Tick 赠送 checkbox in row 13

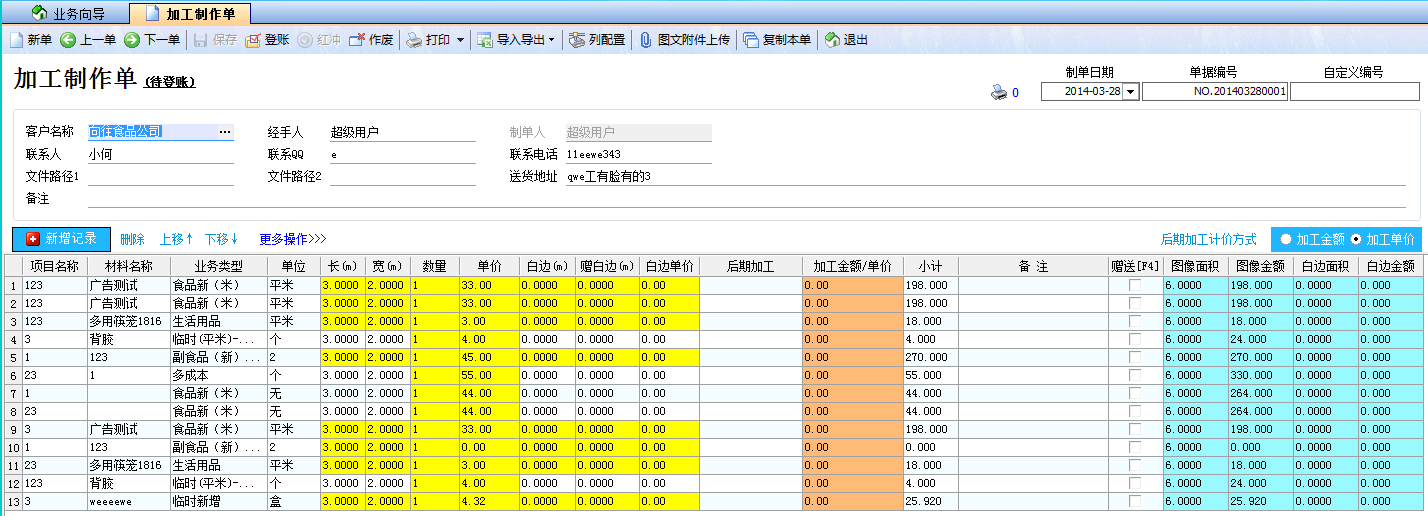[x=1134, y=502]
